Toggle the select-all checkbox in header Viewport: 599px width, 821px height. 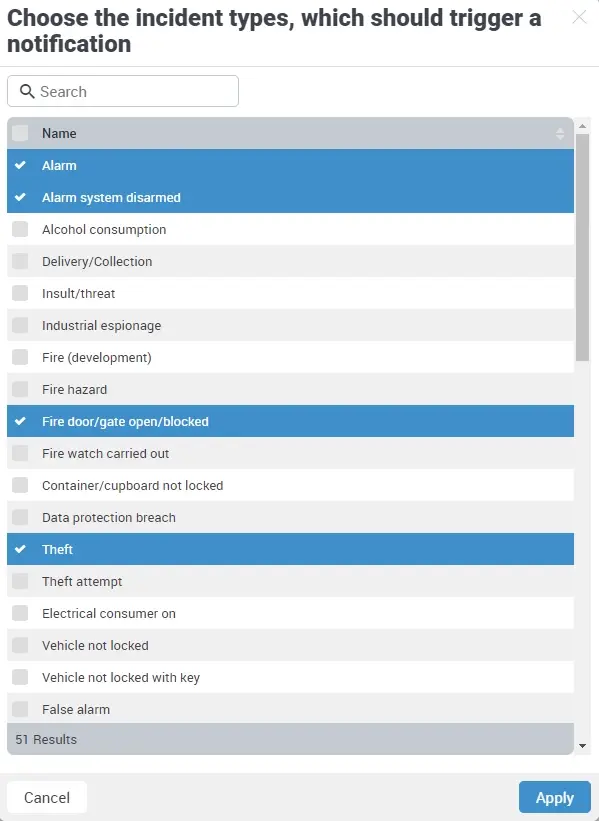click(x=19, y=132)
